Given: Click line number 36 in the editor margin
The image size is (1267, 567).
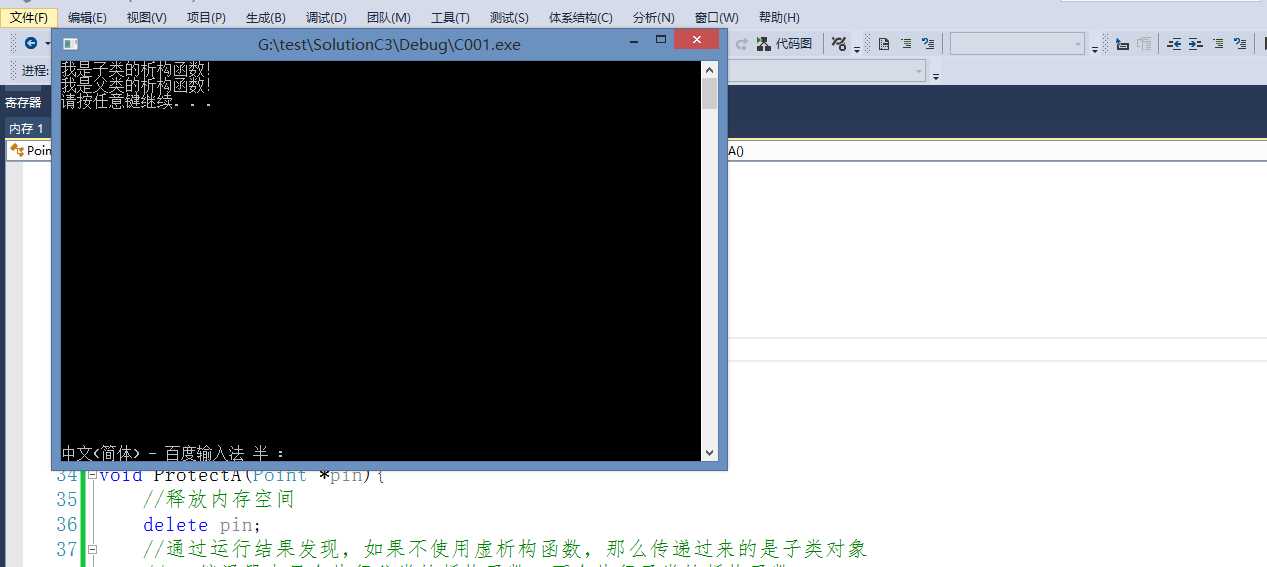Looking at the screenshot, I should (x=66, y=524).
